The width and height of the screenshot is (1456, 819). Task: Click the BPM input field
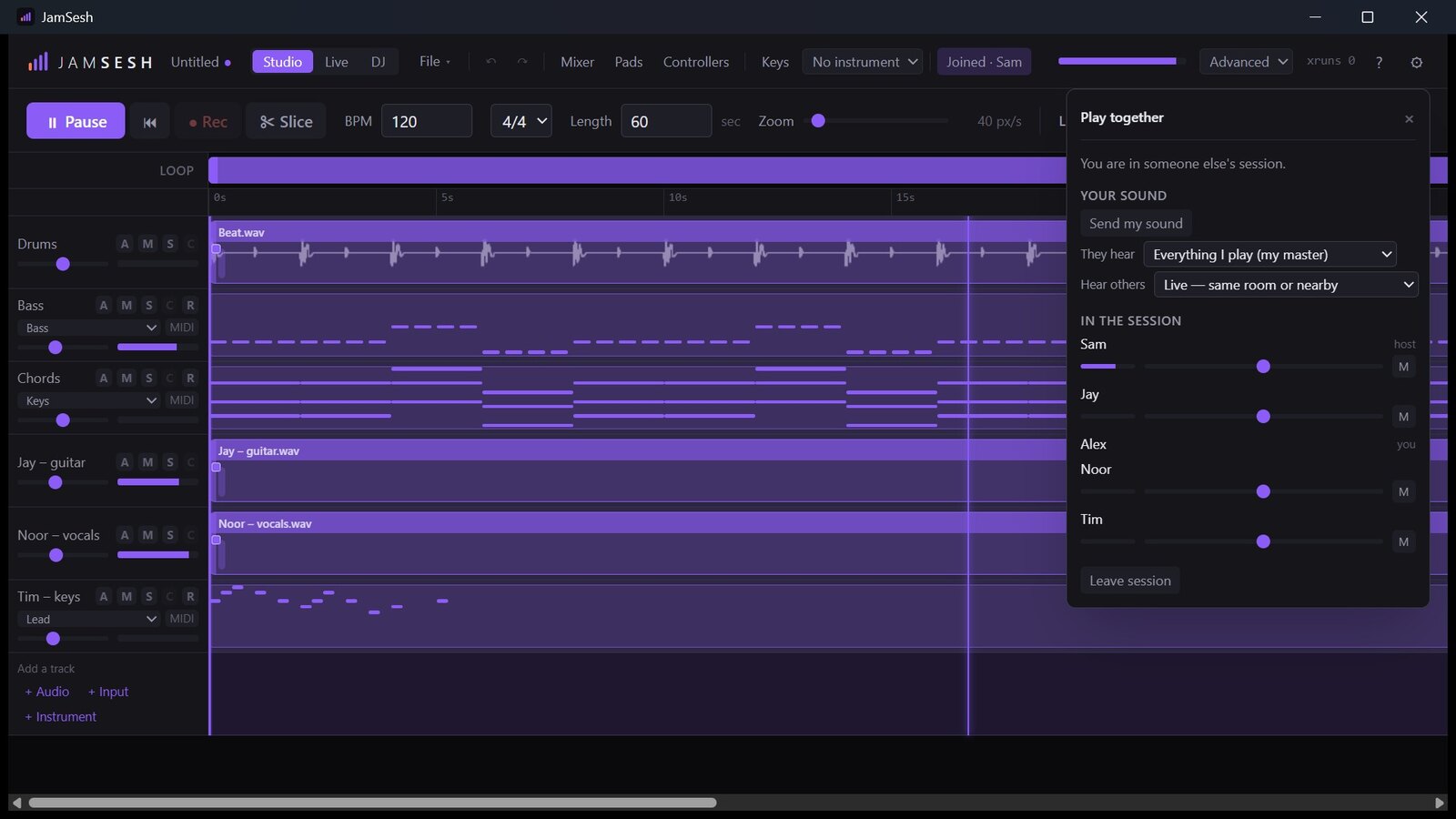[426, 121]
